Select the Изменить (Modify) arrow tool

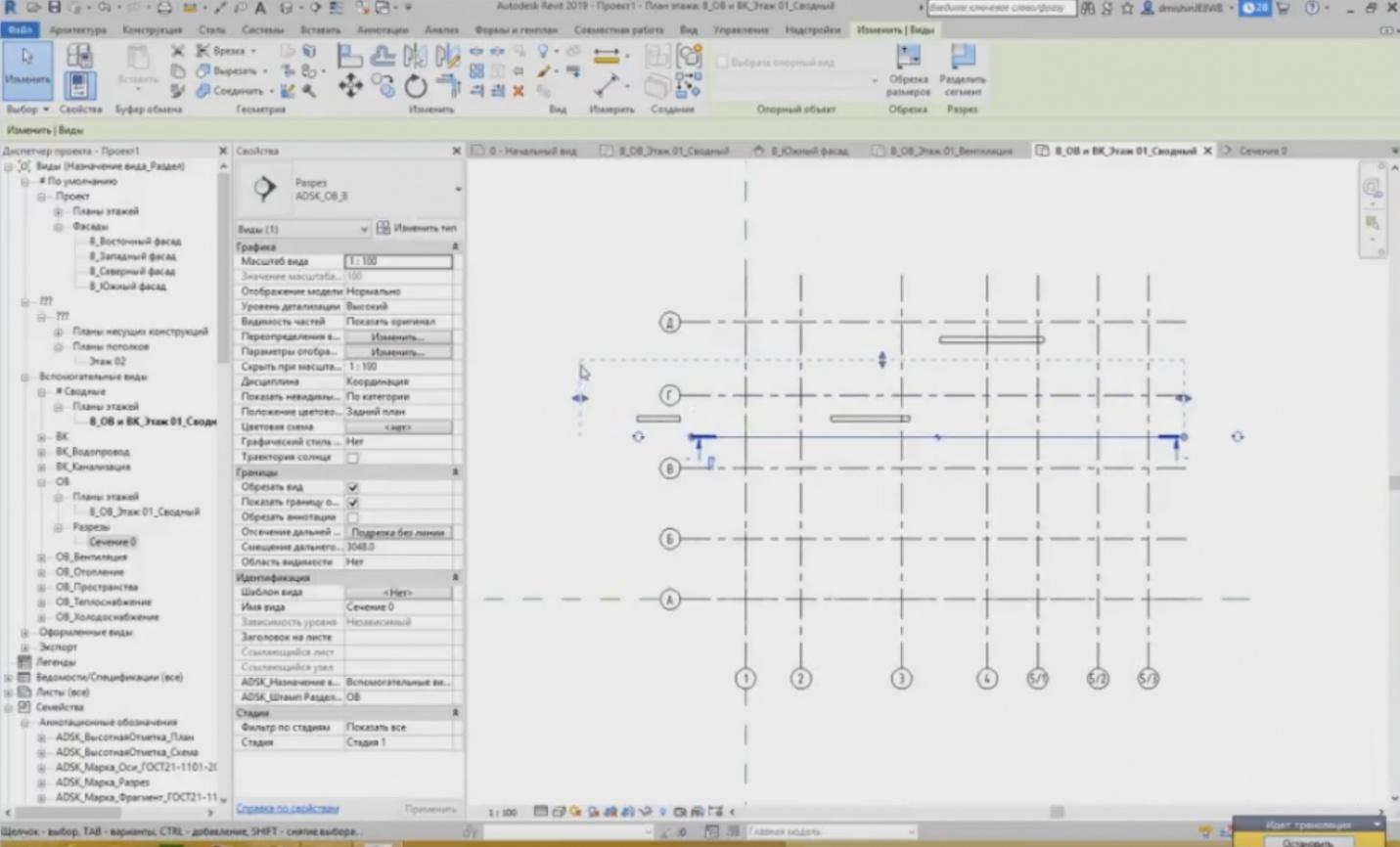click(x=26, y=69)
